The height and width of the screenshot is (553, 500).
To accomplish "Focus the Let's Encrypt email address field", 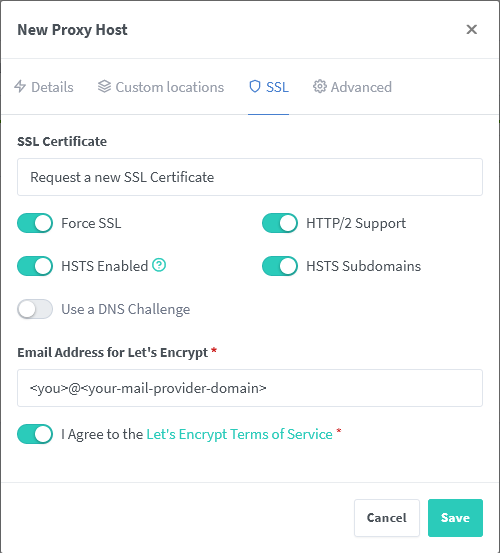I will point(250,388).
